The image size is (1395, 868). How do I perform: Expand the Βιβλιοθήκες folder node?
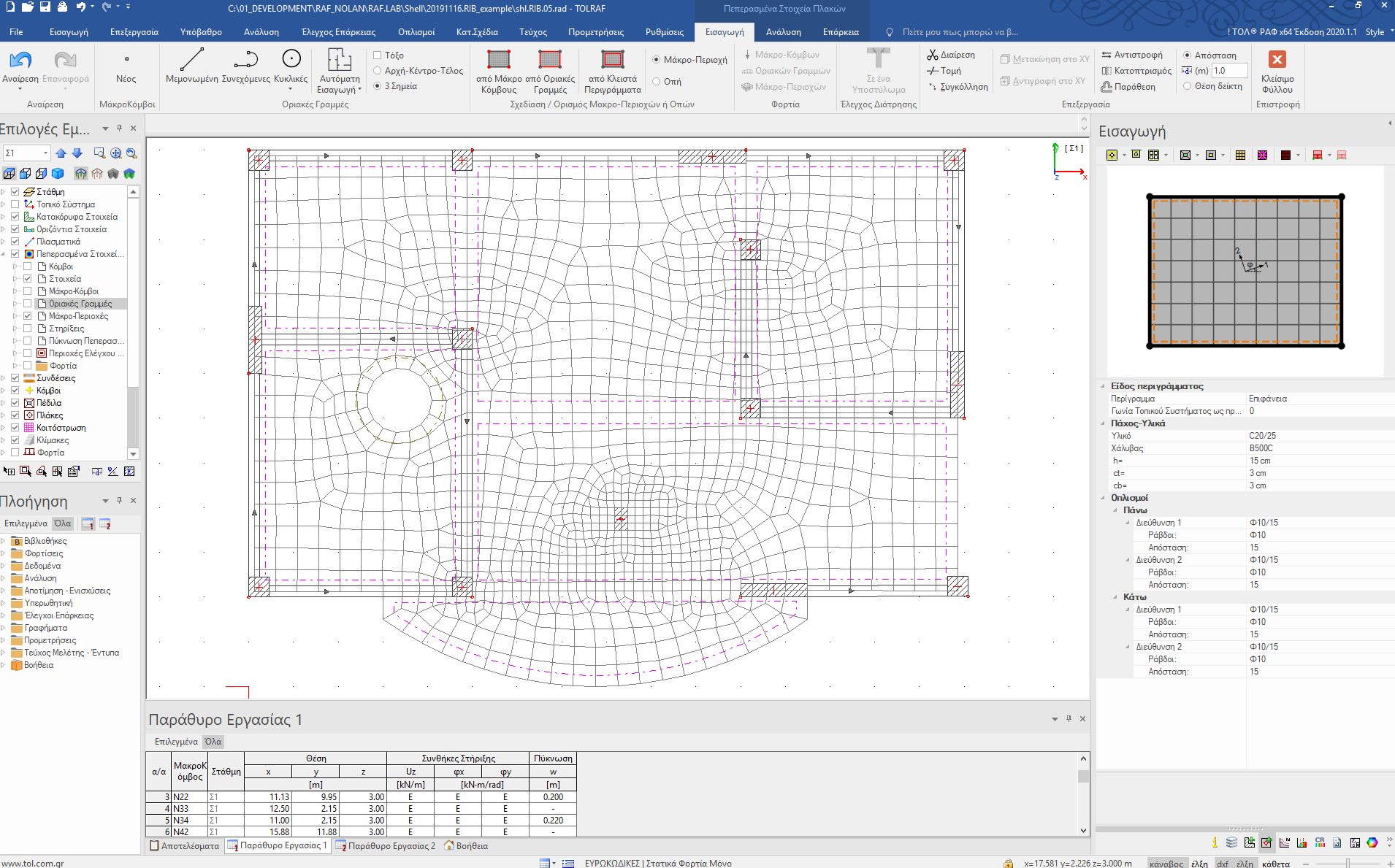click(x=4, y=542)
